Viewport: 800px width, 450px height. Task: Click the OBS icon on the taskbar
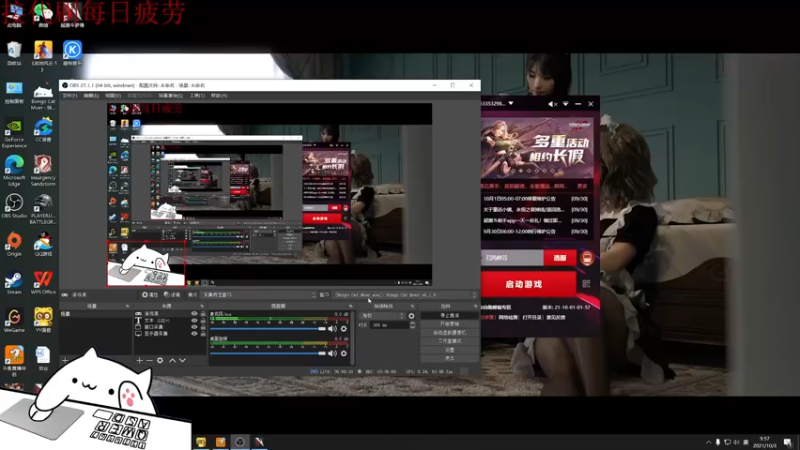(240, 442)
